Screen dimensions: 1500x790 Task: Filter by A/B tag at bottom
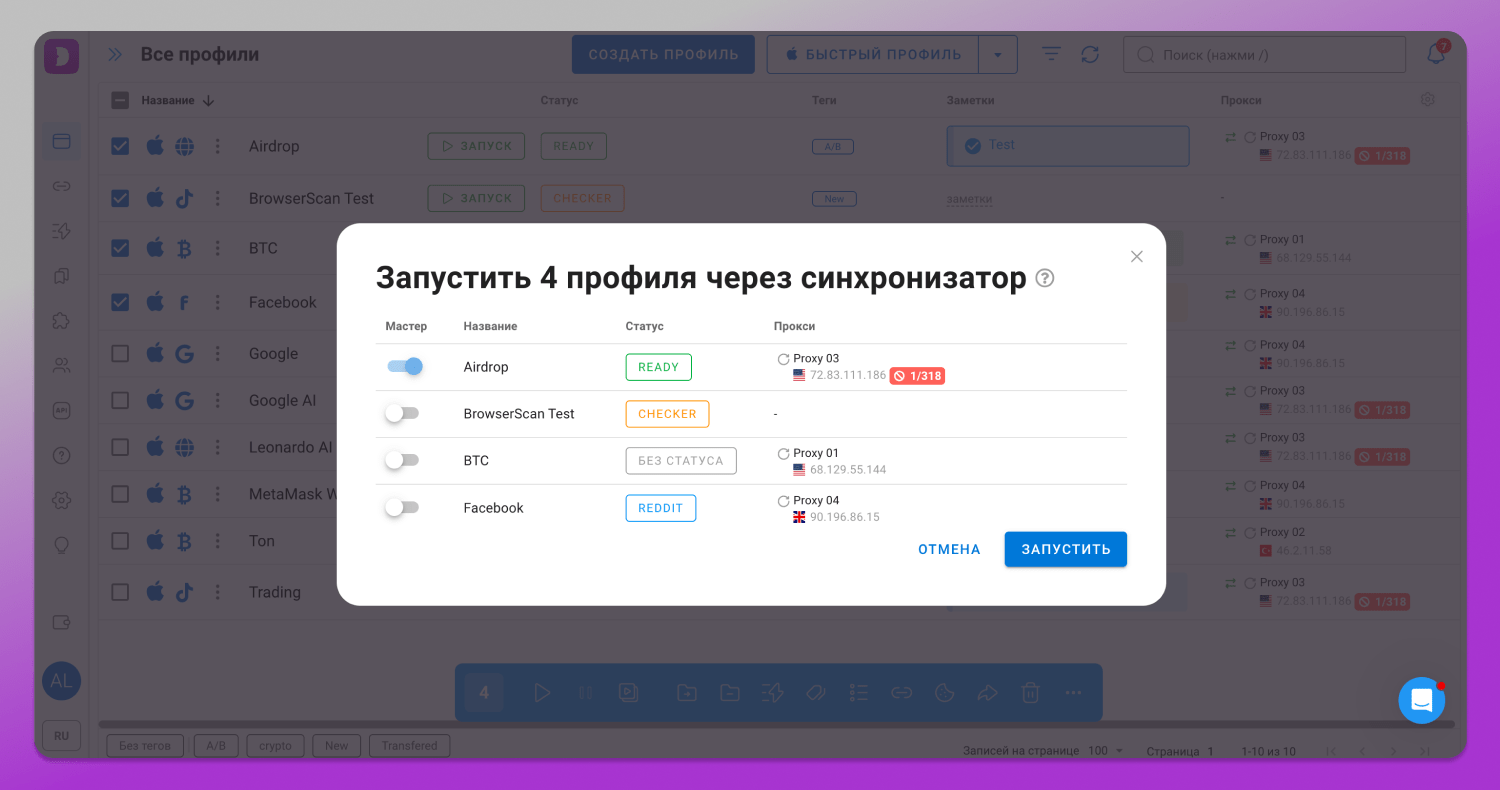(x=215, y=746)
